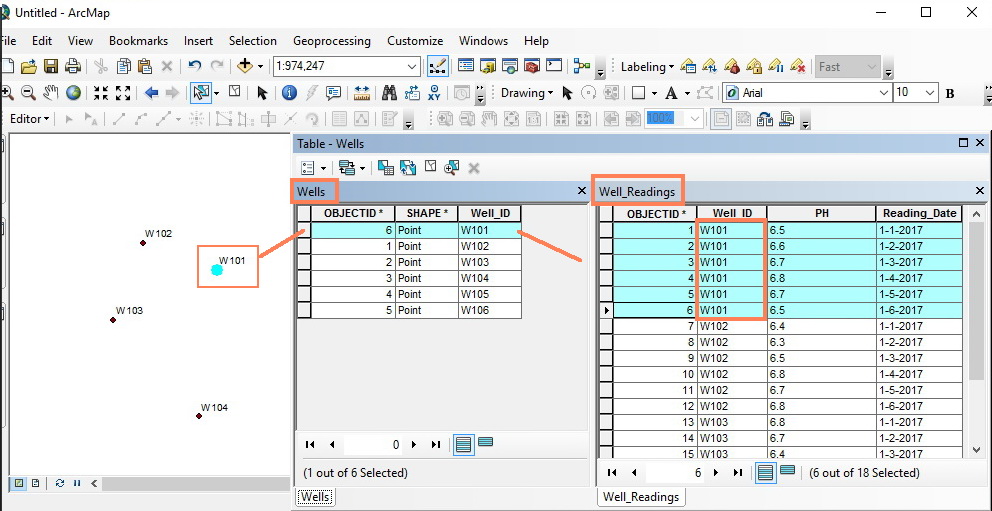Select the Pan hand tool

pos(51,93)
